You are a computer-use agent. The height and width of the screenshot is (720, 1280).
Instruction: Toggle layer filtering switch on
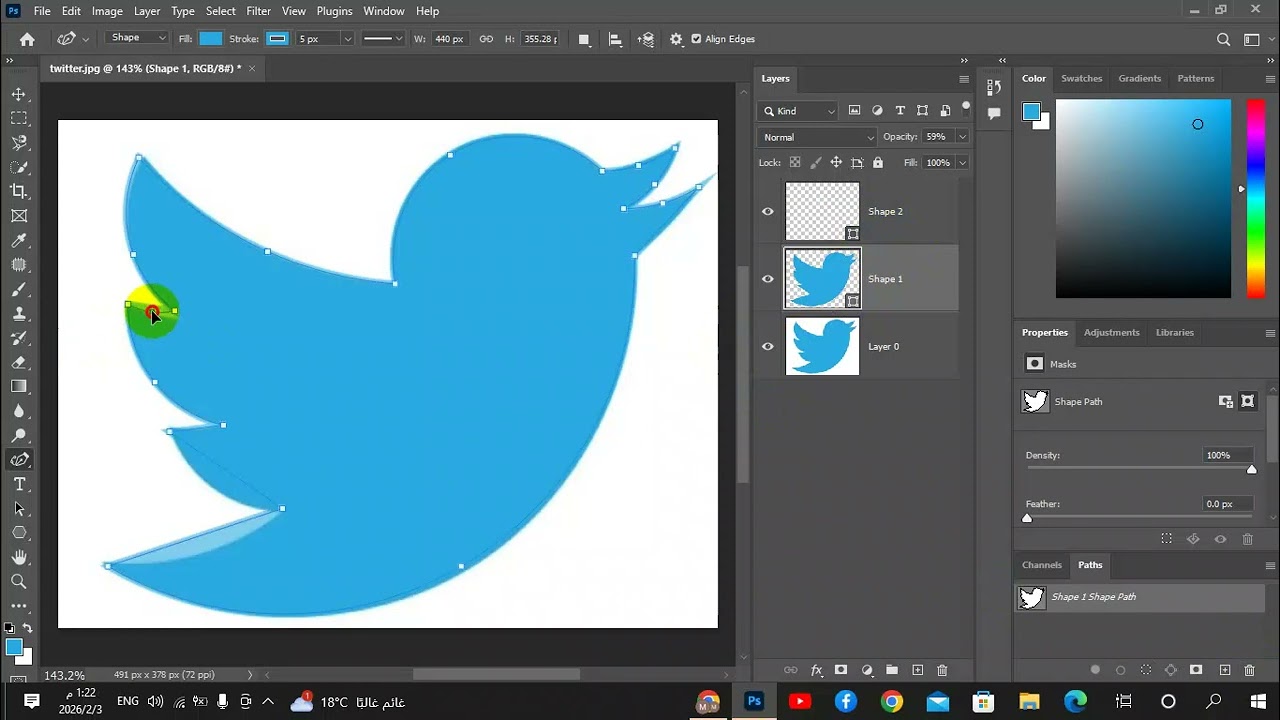point(966,107)
